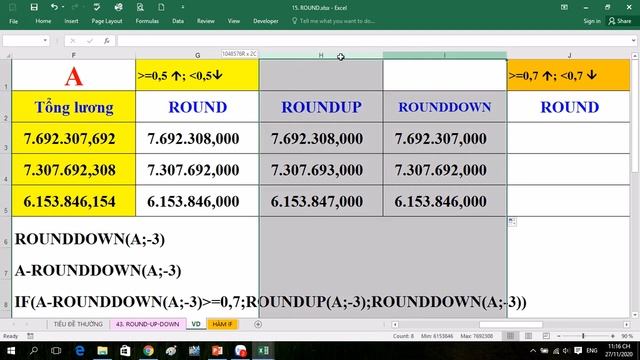Open the Windows Start menu

click(x=11, y=351)
